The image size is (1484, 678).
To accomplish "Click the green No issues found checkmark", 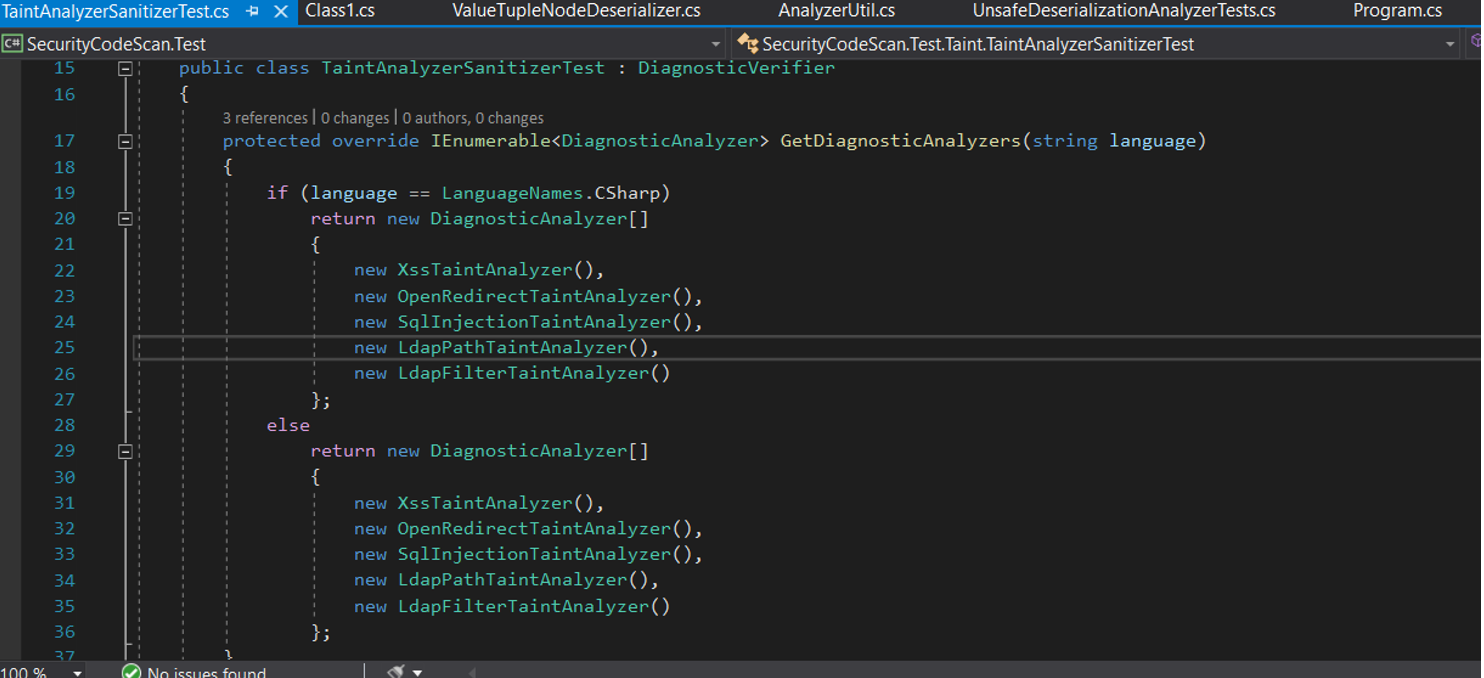I will (131, 672).
